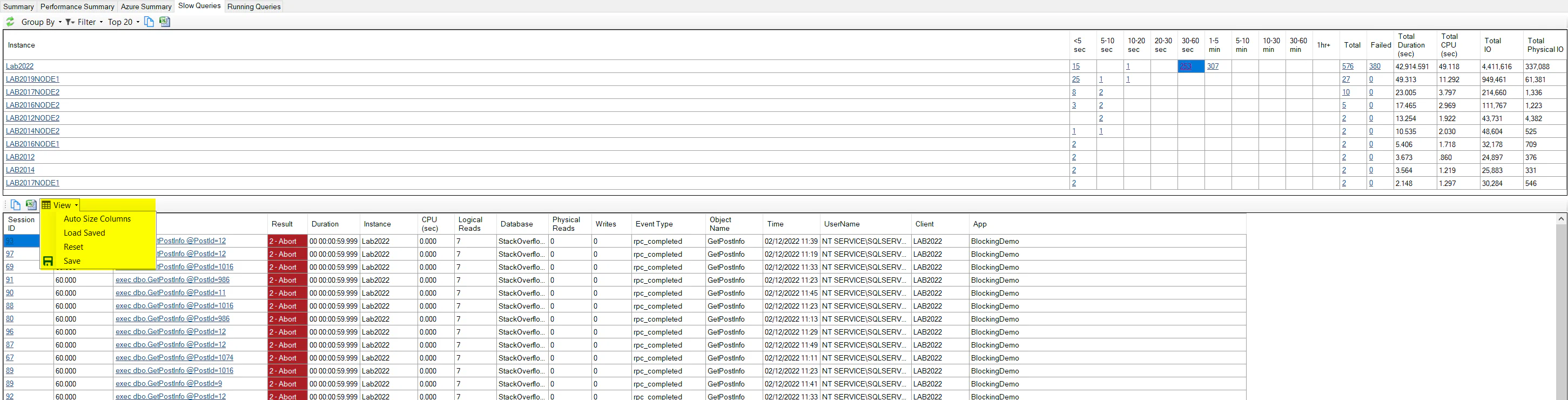1568x400 pixels.
Task: Click the Object Name column header
Action: coord(733,224)
